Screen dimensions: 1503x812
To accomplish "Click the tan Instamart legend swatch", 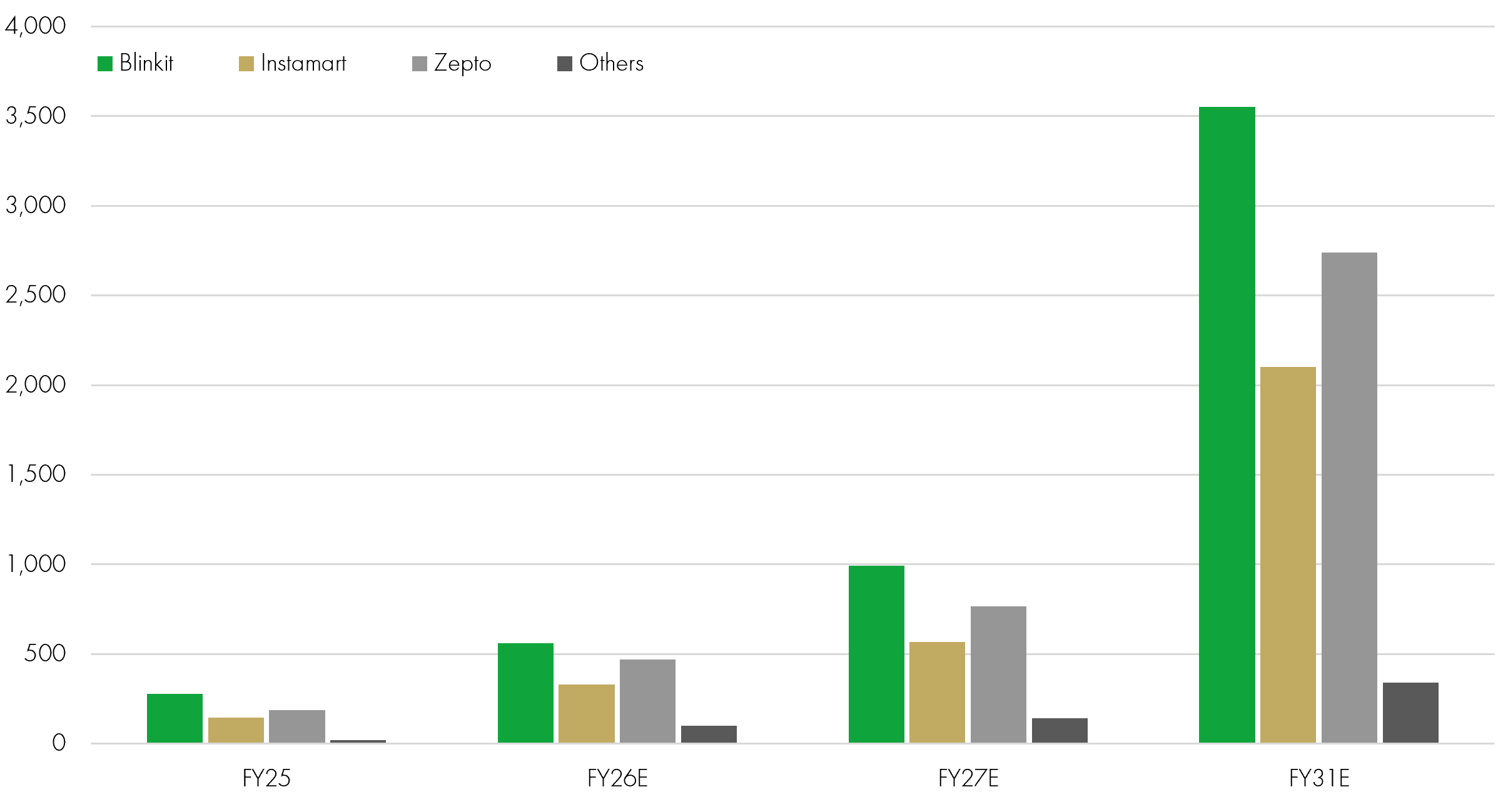I will [246, 64].
